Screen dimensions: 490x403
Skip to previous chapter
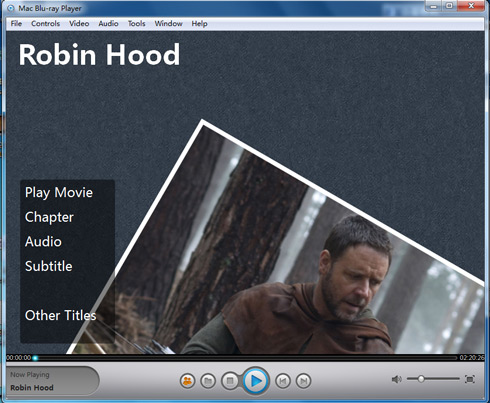point(283,381)
